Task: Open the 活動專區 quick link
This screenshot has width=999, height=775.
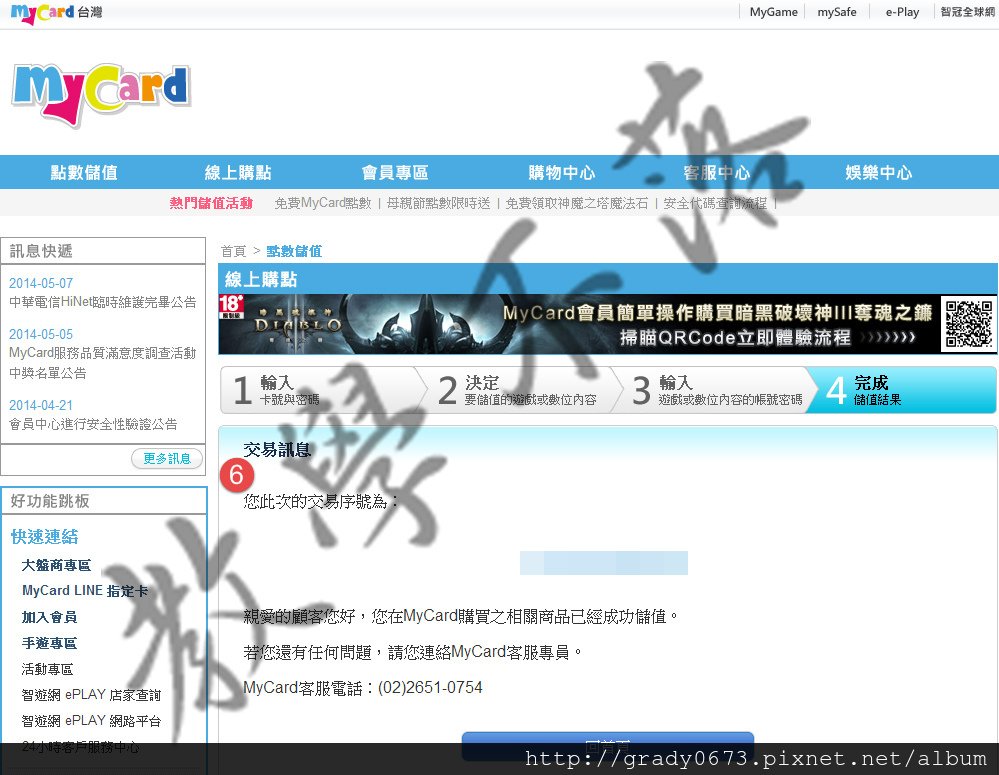Action: 47,669
